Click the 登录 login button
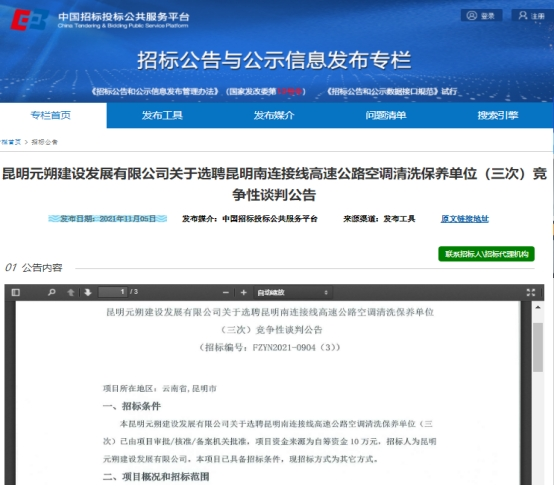554x486 pixels. [482, 16]
